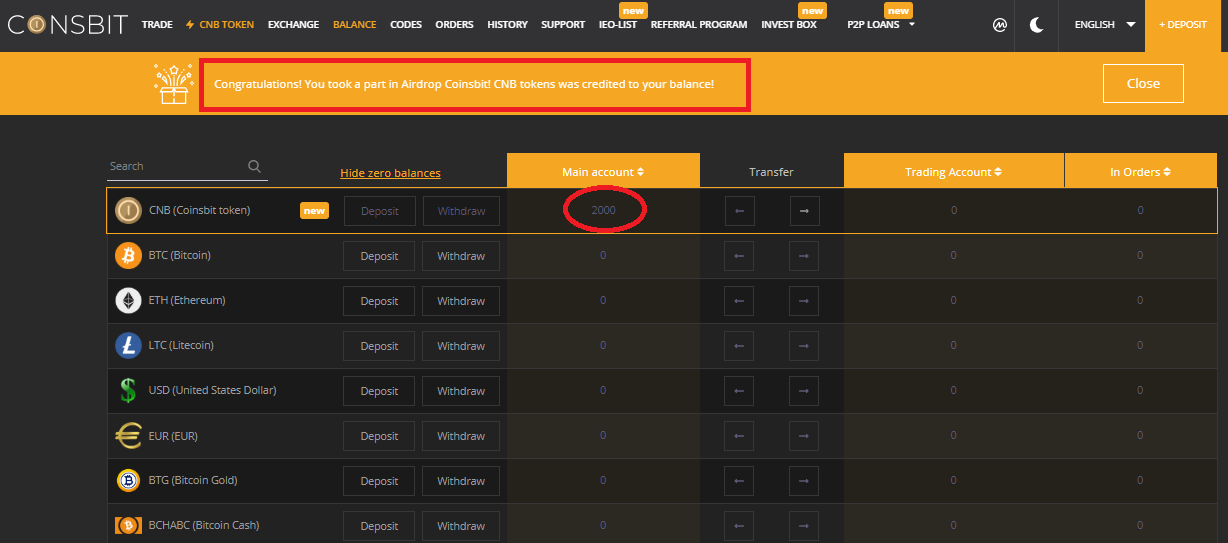Click Deposit in the BTG row
This screenshot has width=1228, height=543.
point(379,481)
